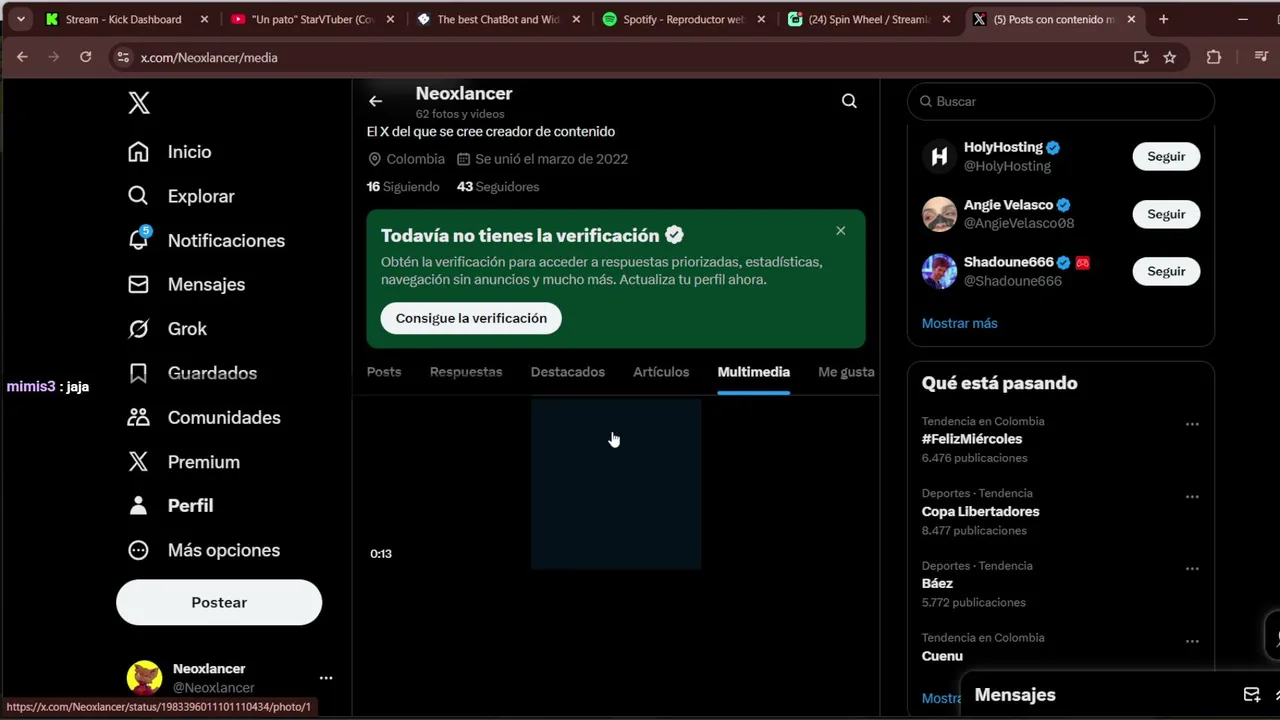Bookmark page with star icon
The width and height of the screenshot is (1280, 720).
tap(1170, 57)
